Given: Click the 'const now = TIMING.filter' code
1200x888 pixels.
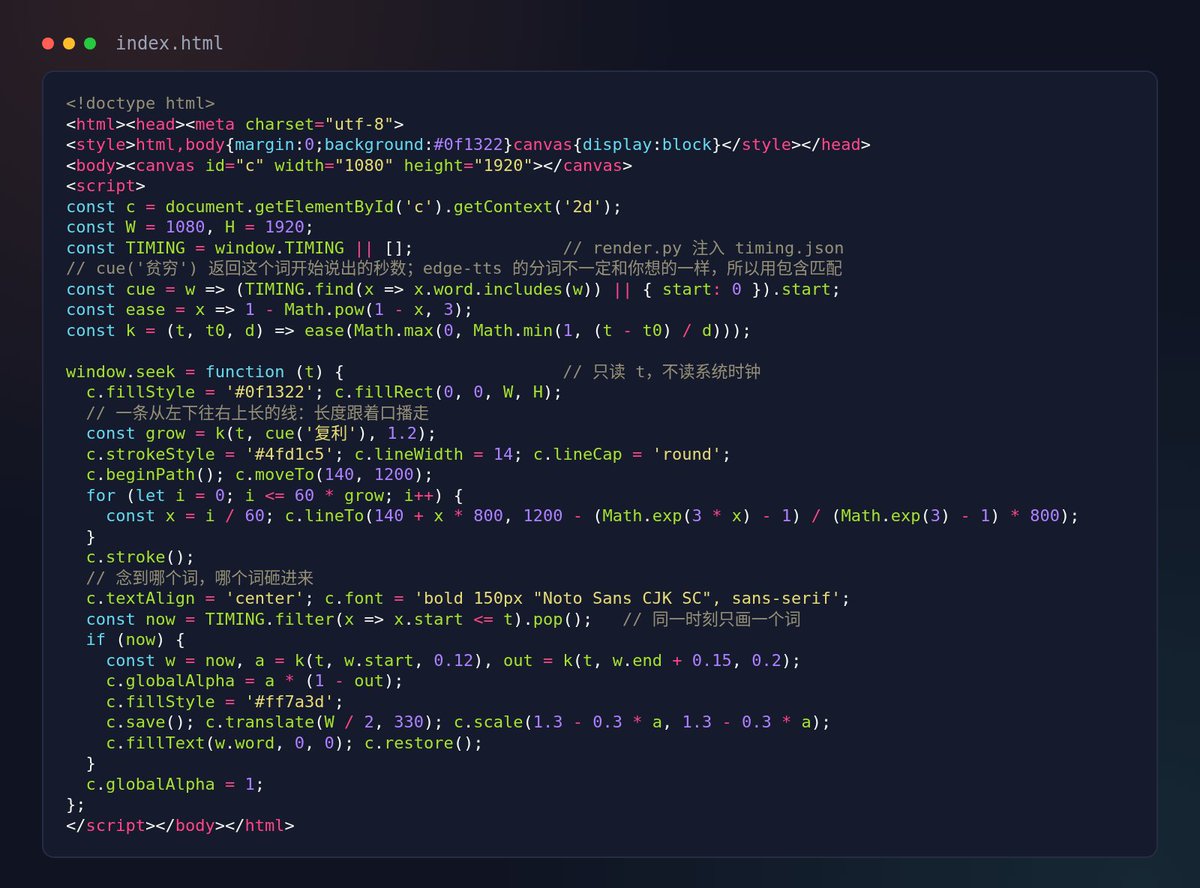Looking at the screenshot, I should pos(339,619).
